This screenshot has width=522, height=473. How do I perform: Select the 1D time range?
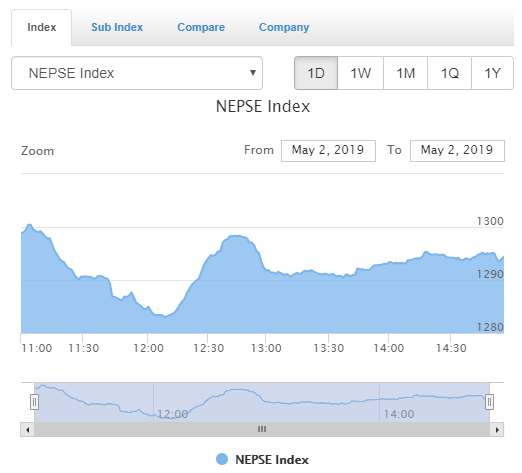pos(316,73)
